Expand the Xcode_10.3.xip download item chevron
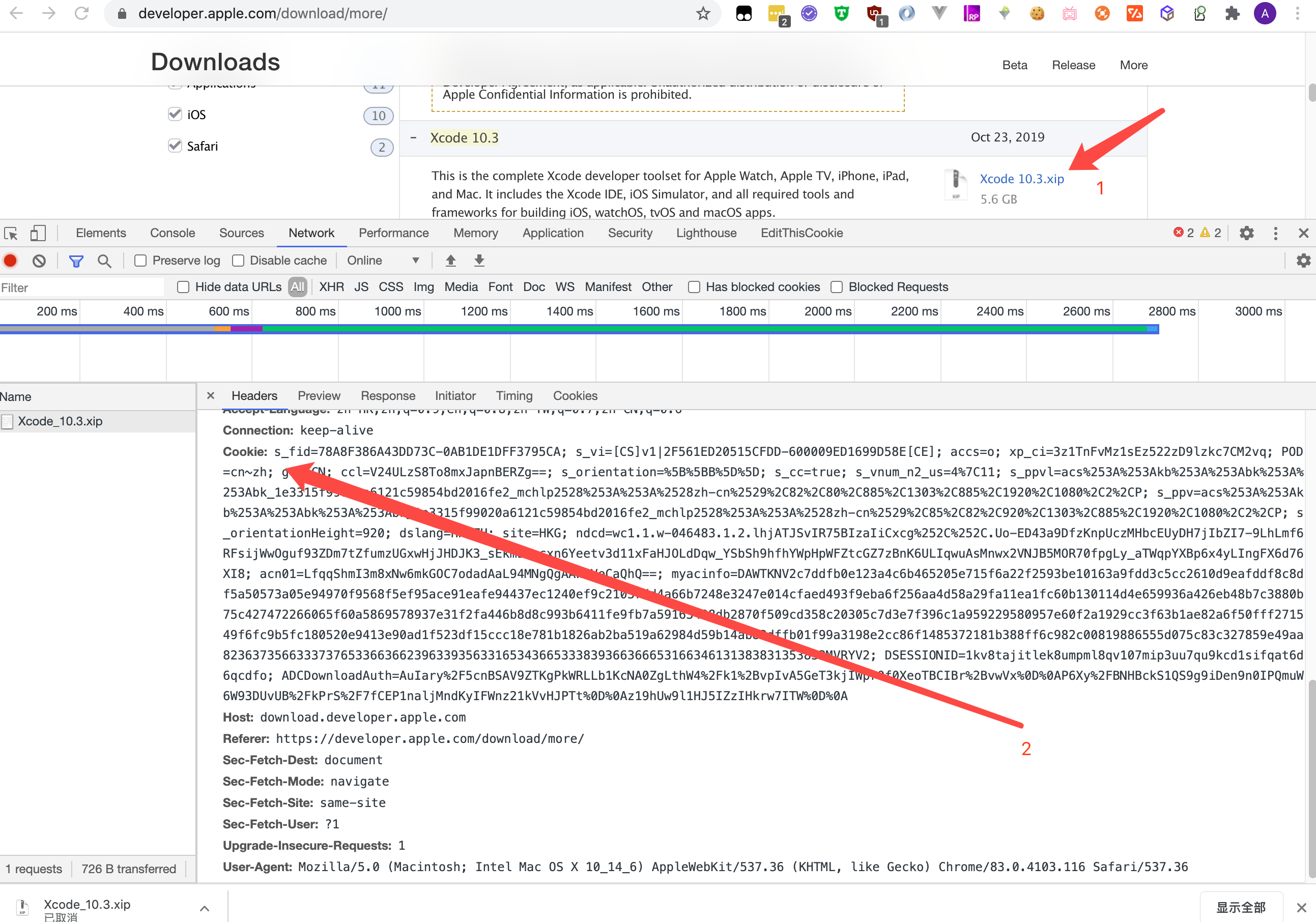Image resolution: width=1316 pixels, height=922 pixels. pyautogui.click(x=204, y=908)
